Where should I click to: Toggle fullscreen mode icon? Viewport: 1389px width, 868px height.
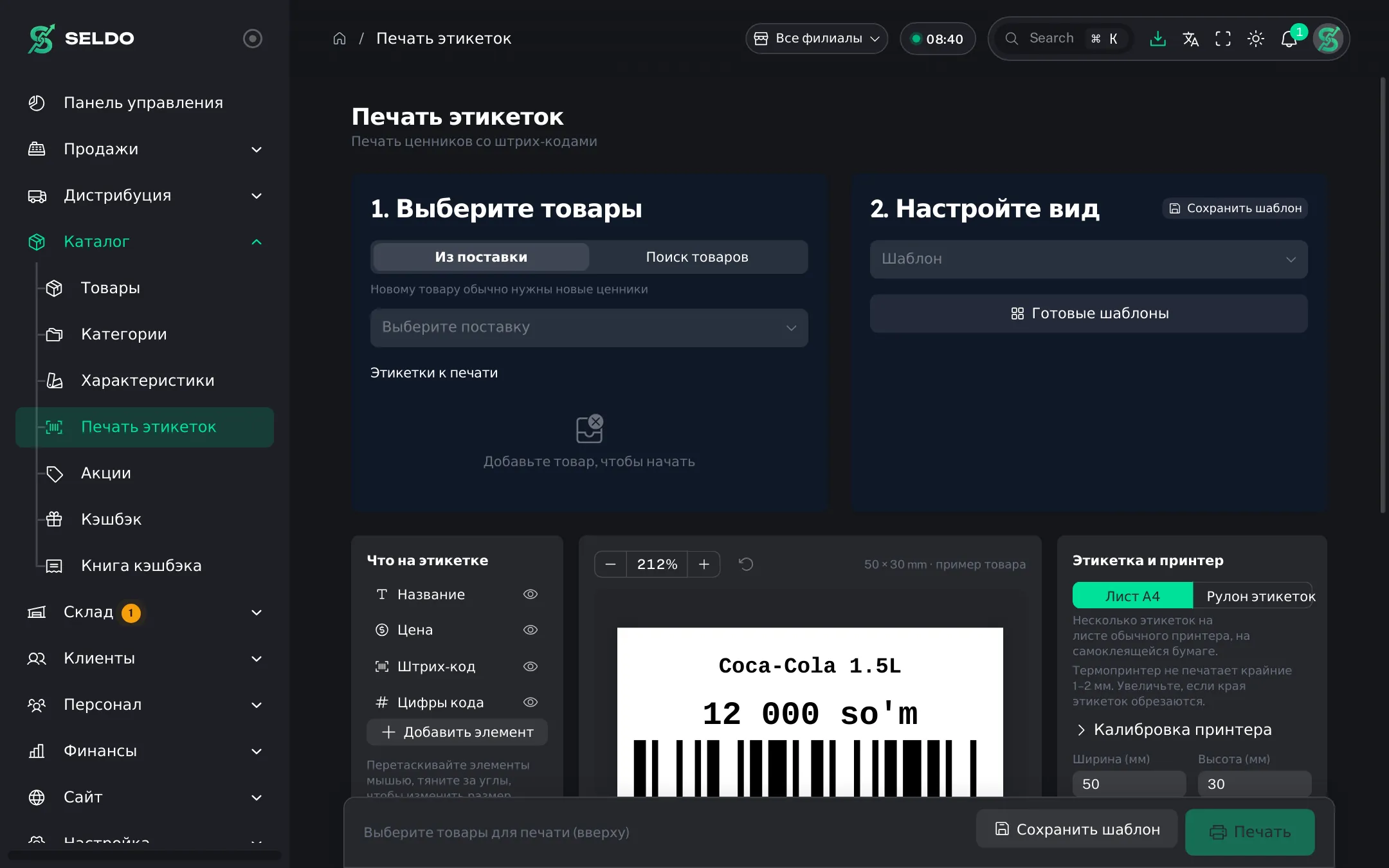click(1223, 39)
